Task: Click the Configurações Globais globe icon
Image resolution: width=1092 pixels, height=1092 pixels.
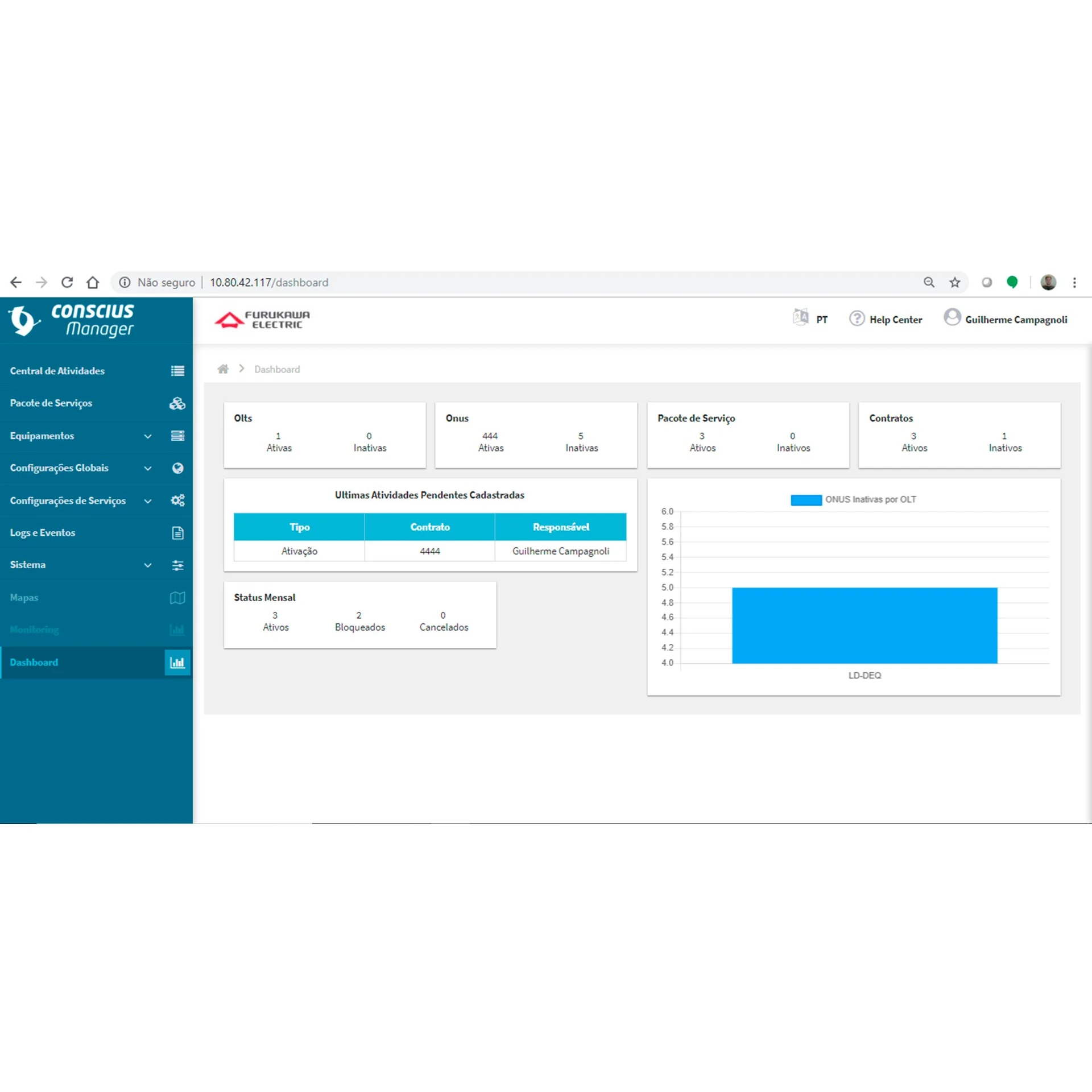Action: point(177,468)
